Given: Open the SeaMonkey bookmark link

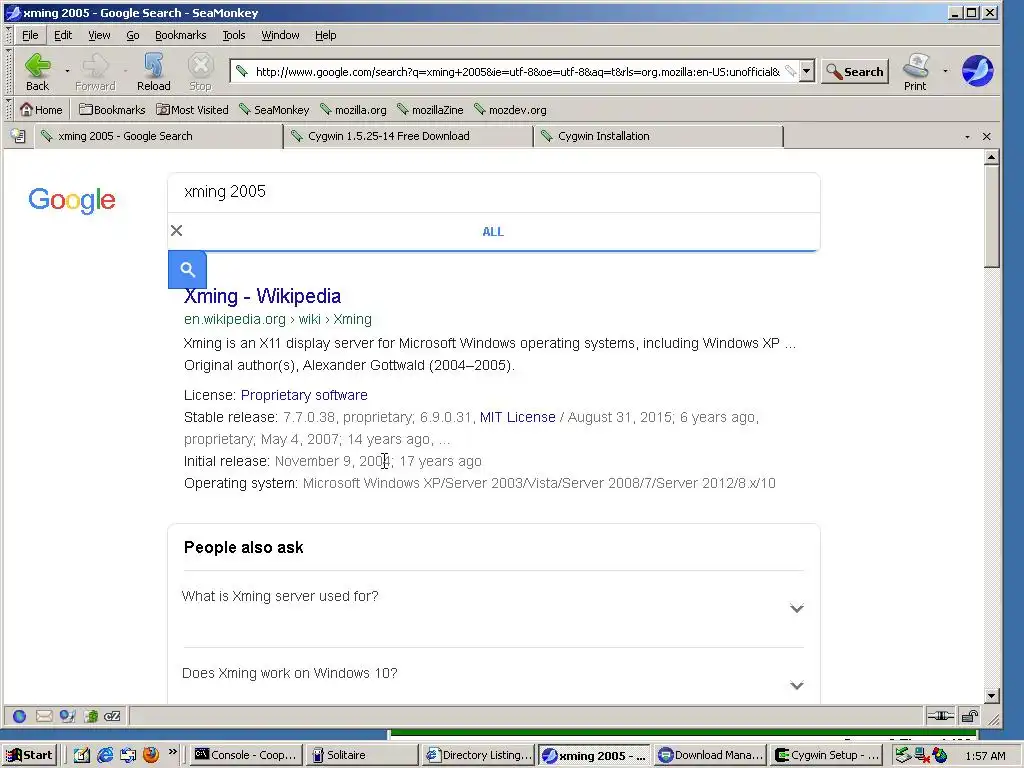Looking at the screenshot, I should (274, 110).
